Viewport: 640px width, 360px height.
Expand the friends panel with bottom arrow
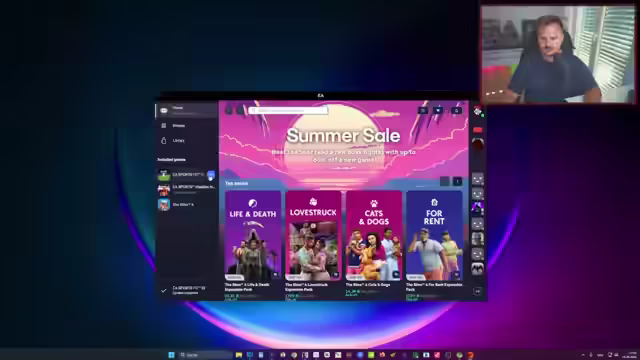pyautogui.click(x=478, y=291)
